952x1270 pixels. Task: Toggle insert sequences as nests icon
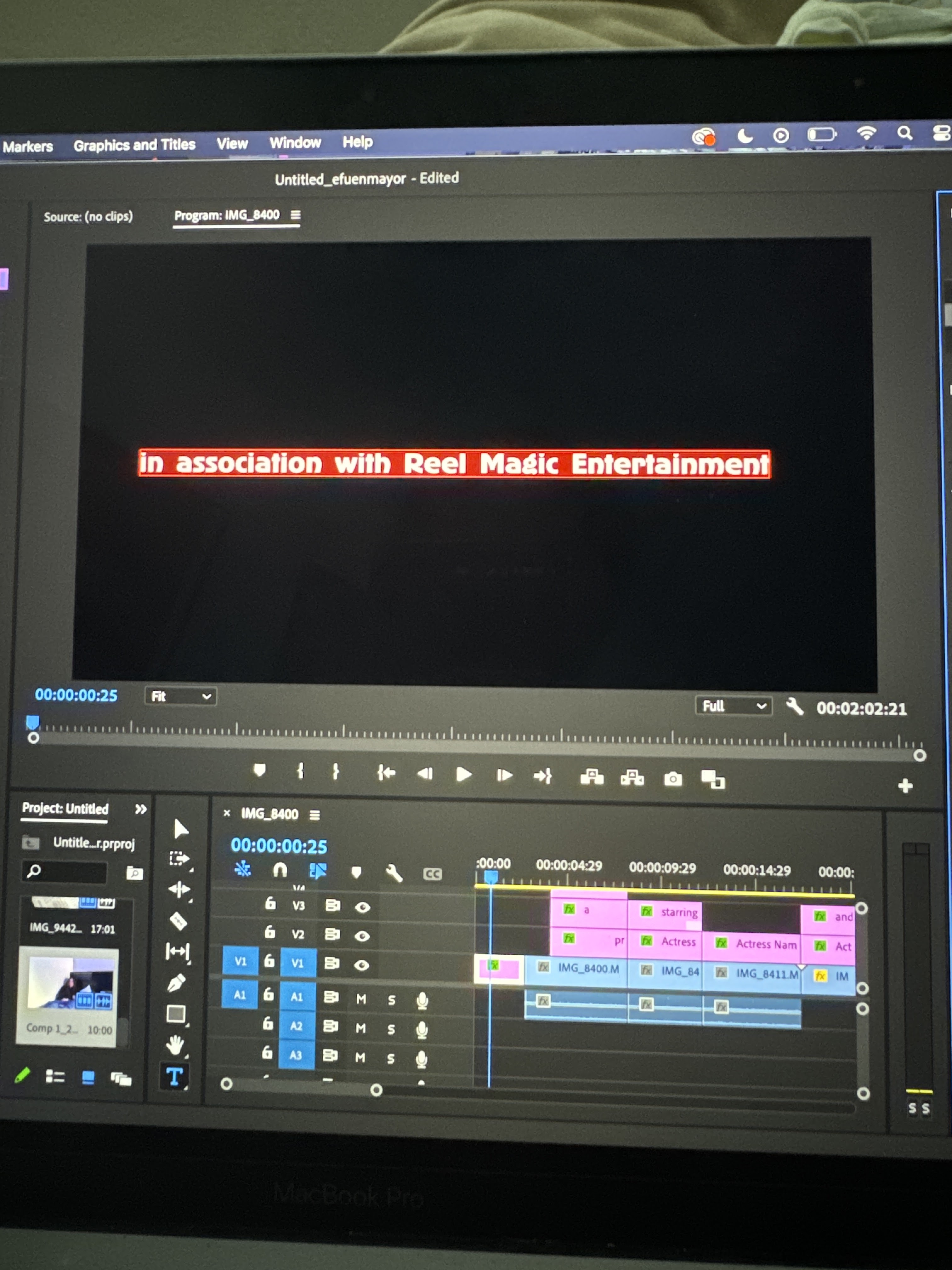pos(243,869)
